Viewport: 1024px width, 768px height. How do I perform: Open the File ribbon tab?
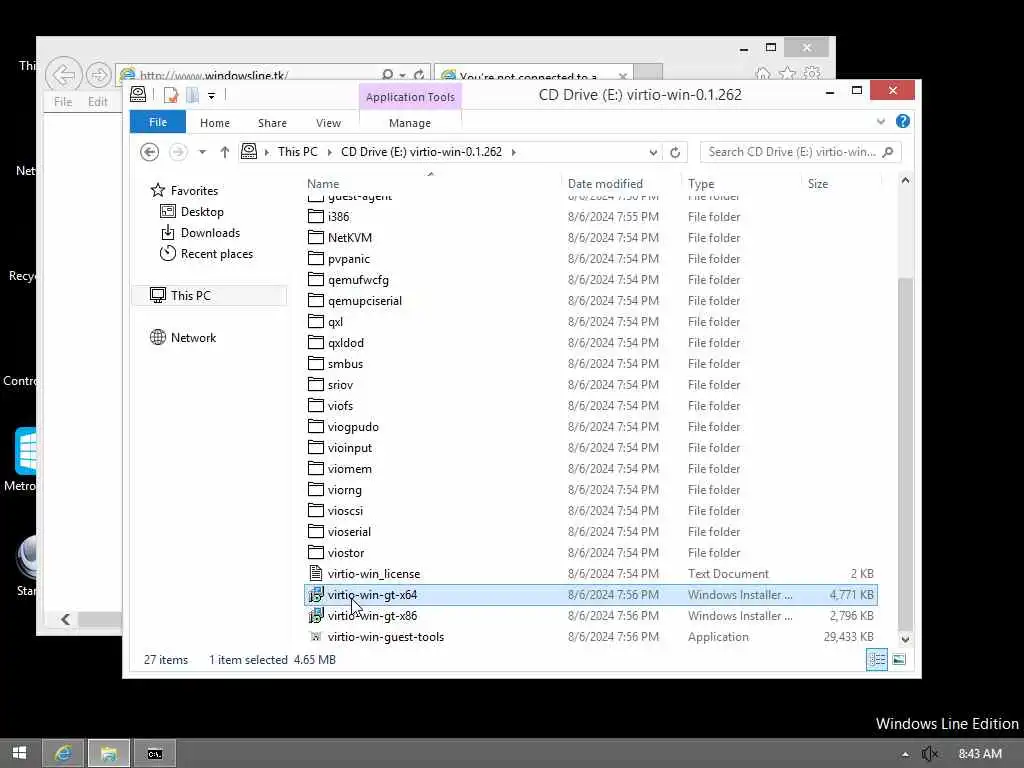pyautogui.click(x=158, y=122)
